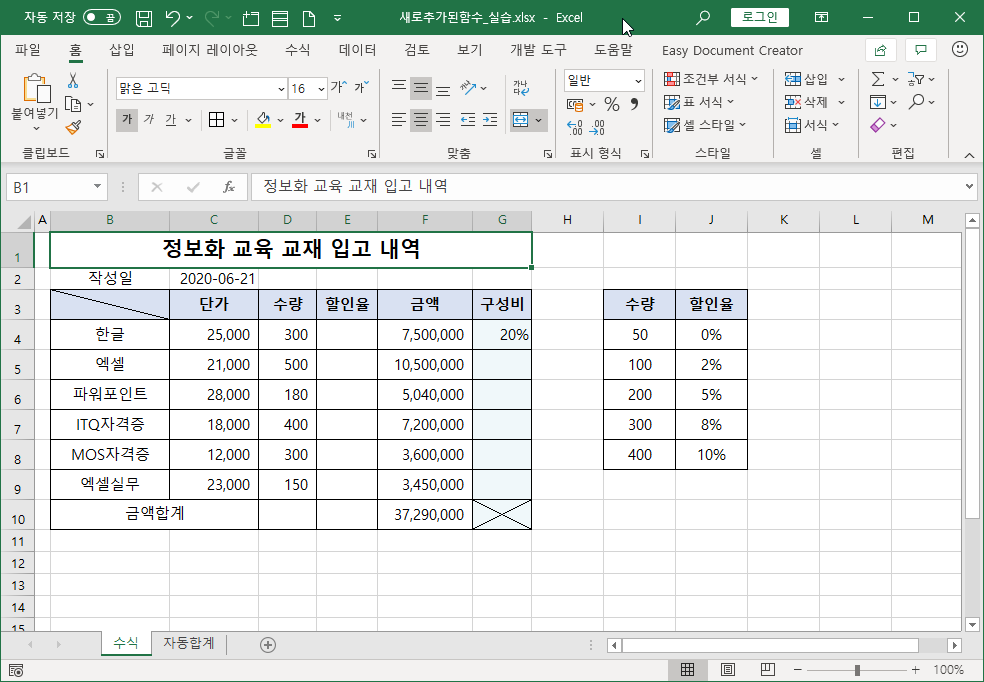The image size is (984, 682).
Task: Open 셀 스타일 dropdown
Action: [x=705, y=125]
